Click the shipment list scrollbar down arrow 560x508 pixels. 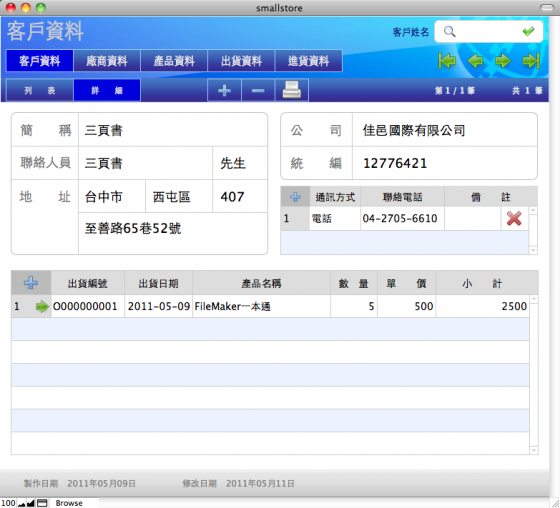pos(534,450)
